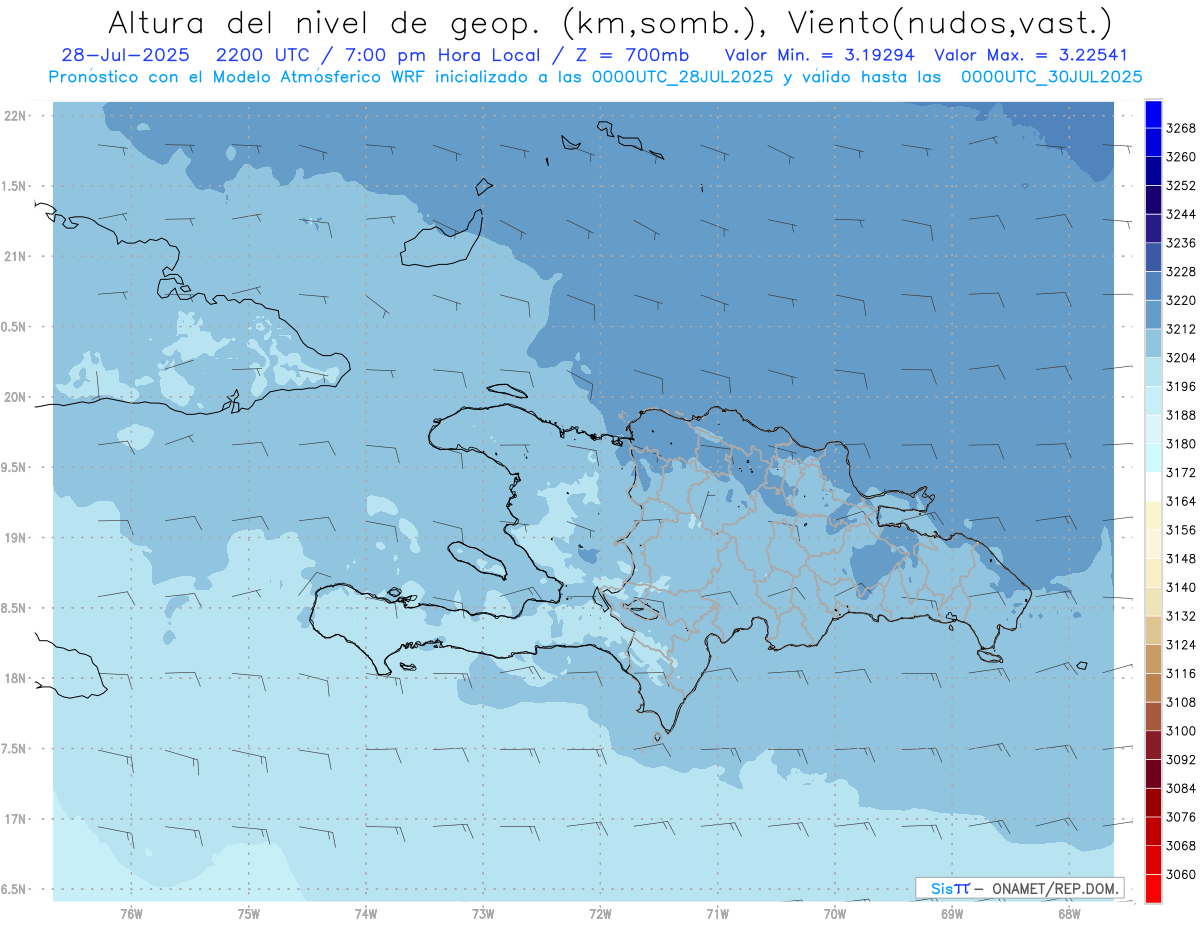The height and width of the screenshot is (927, 1200).
Task: Click the '3132' color scale label
Action: tap(1181, 616)
